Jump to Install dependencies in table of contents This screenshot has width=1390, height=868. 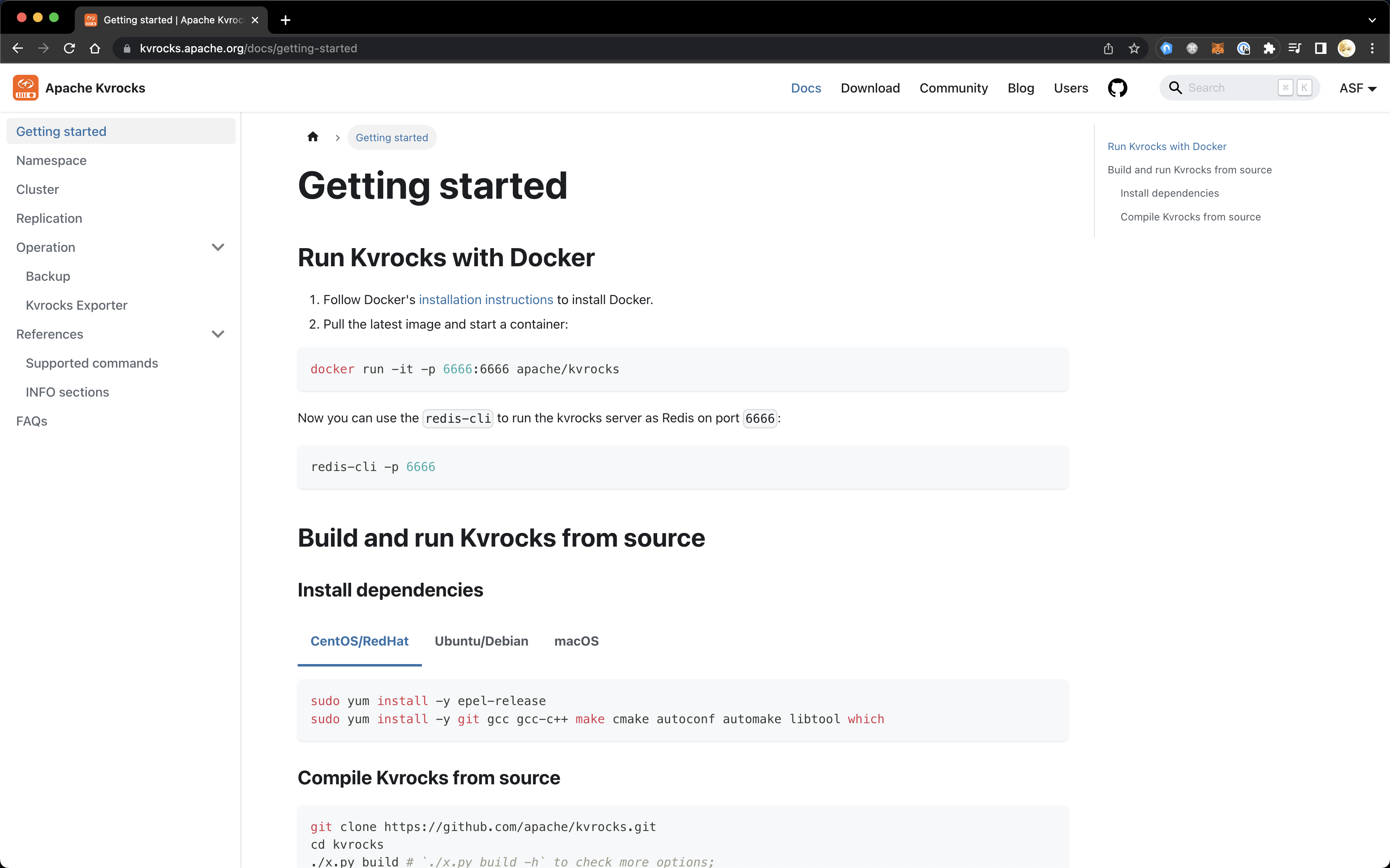pos(1170,193)
